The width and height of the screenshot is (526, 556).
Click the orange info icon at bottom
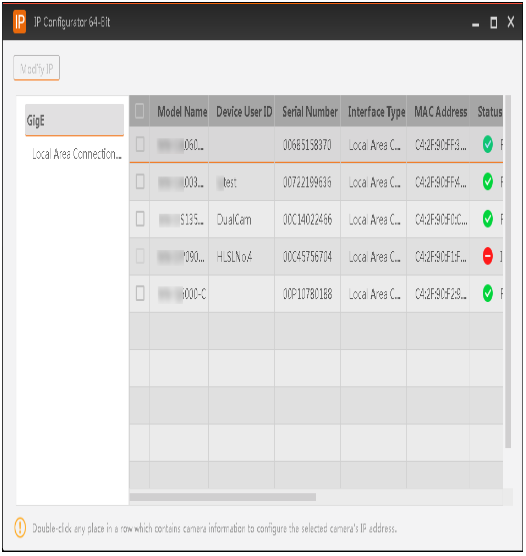20,527
